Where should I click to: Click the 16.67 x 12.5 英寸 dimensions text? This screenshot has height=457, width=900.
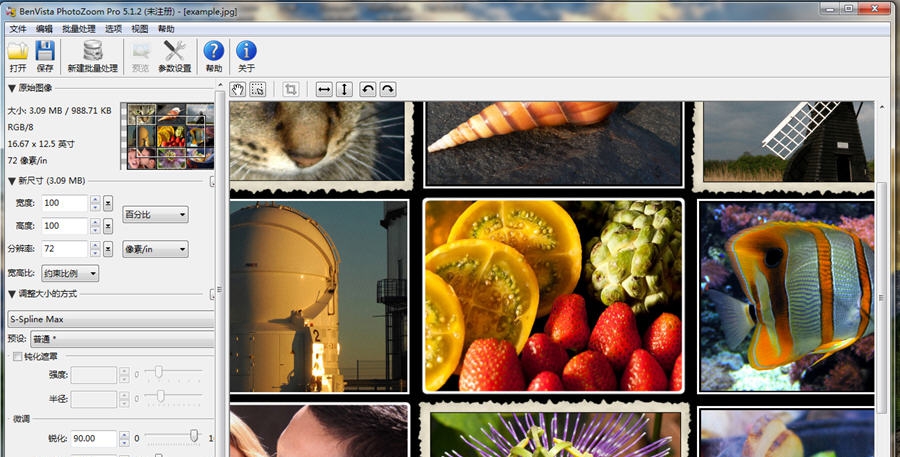click(x=41, y=144)
